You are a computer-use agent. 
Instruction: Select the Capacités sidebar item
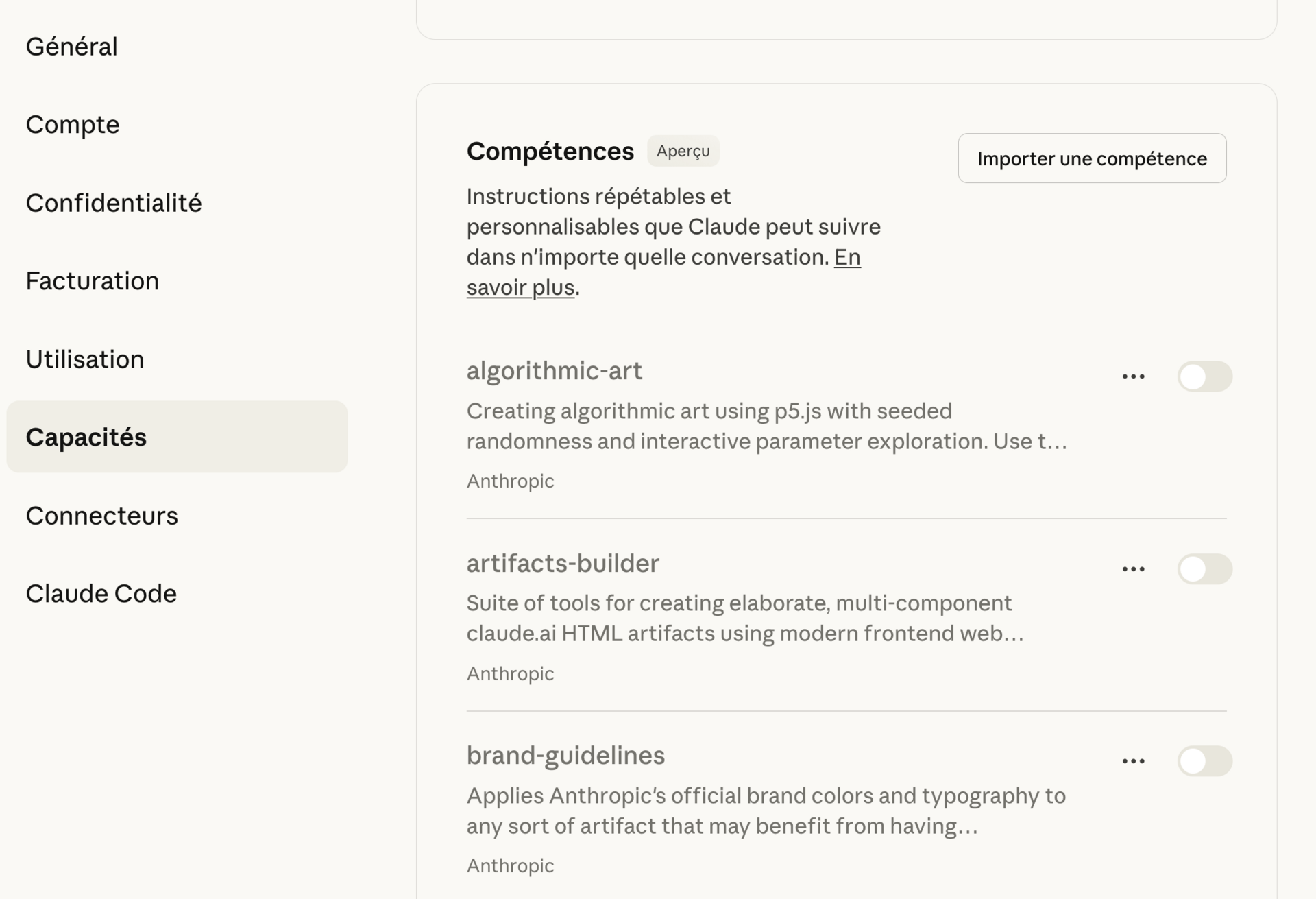click(x=86, y=437)
